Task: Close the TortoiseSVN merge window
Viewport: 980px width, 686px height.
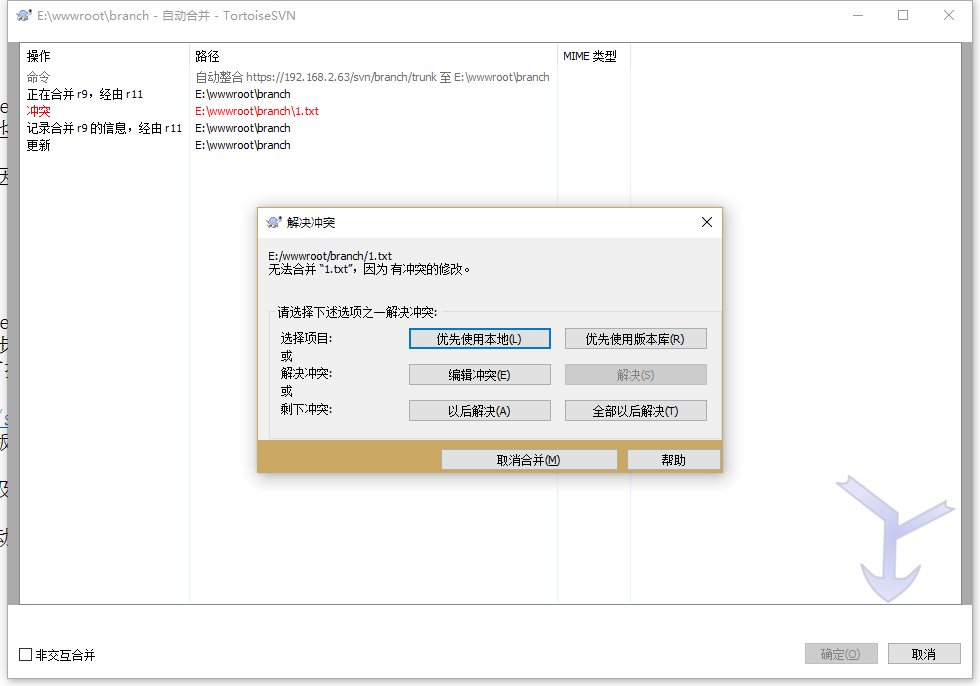Action: [949, 15]
